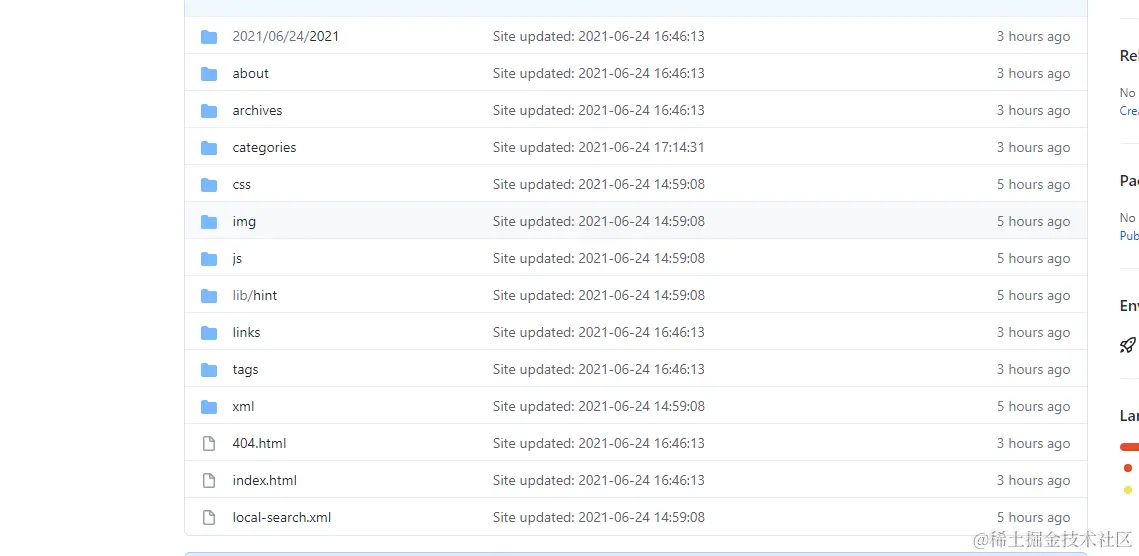
Task: Click commit message in the local-search.xml row
Action: (x=599, y=517)
